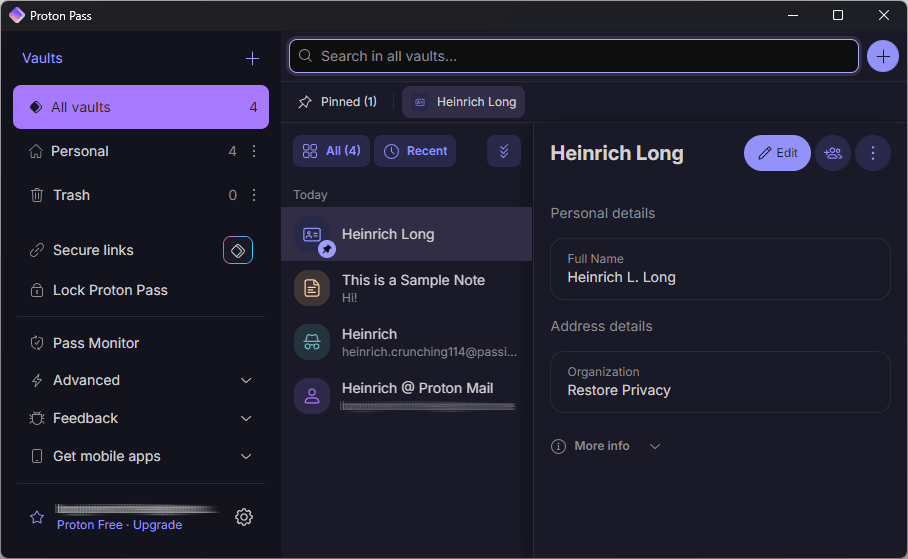The image size is (908, 559).
Task: Expand the Feedback section chevron
Action: click(x=246, y=418)
